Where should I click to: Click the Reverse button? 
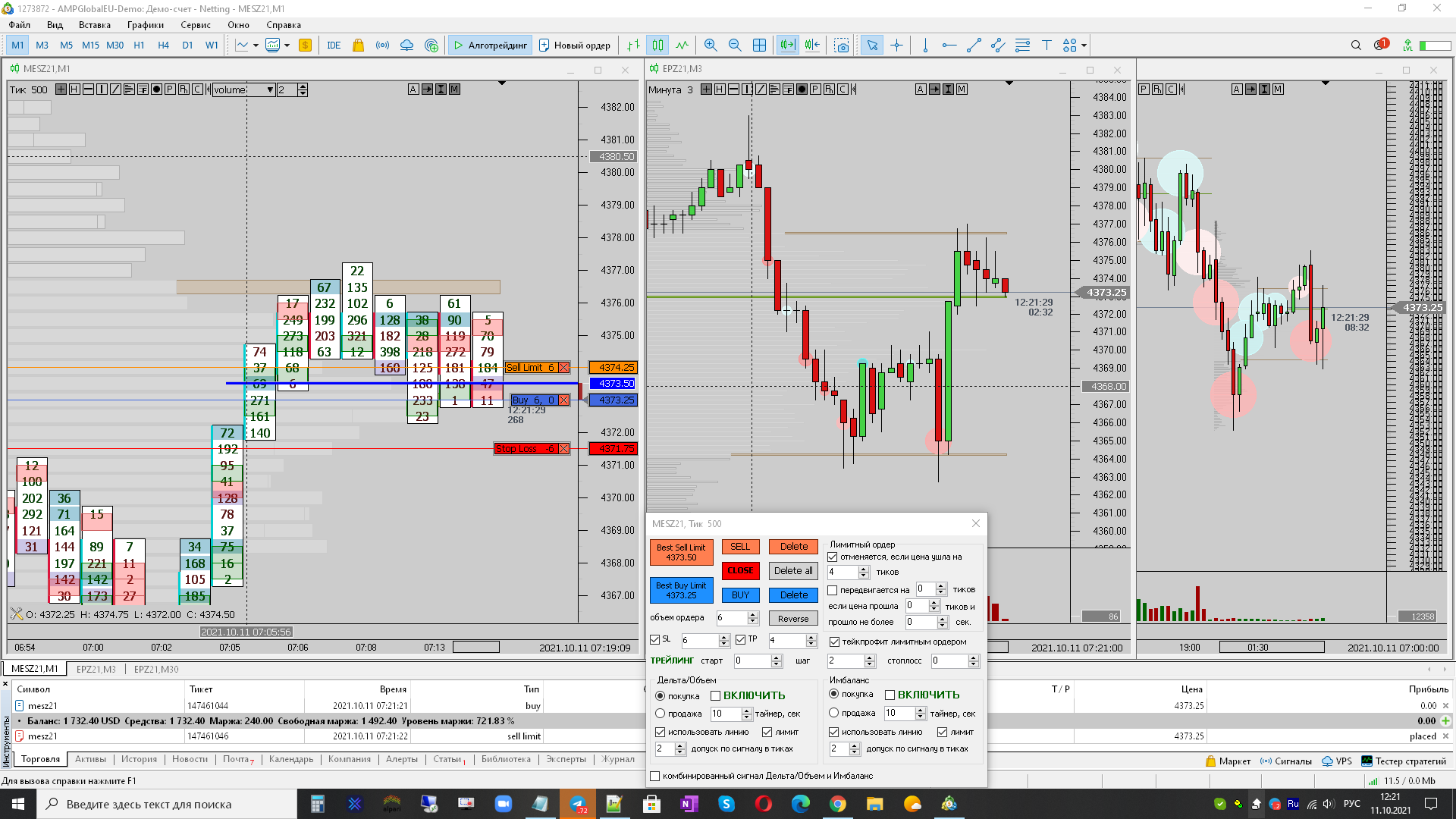tap(793, 619)
